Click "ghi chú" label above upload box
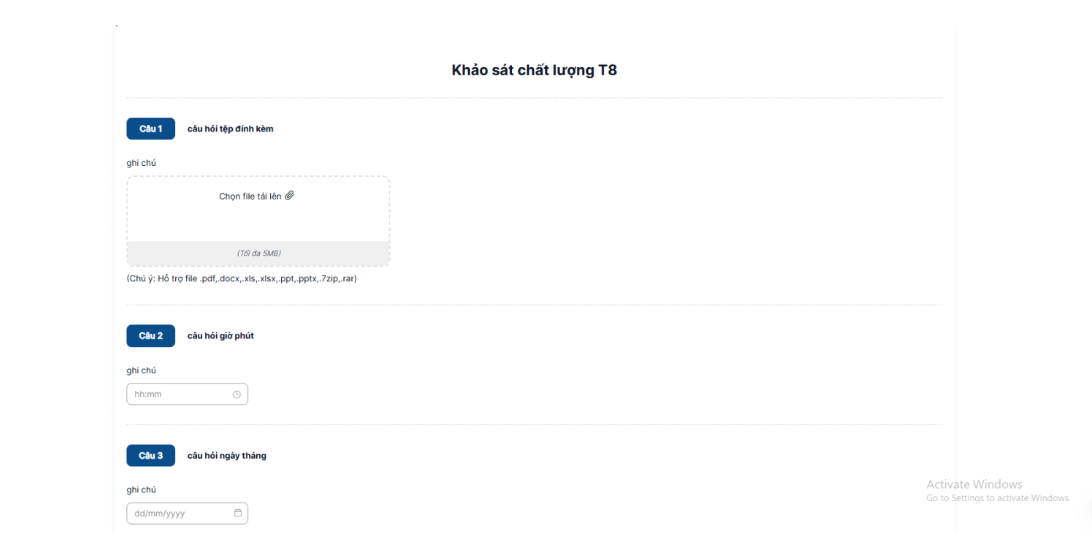1092x541 pixels. (141, 162)
